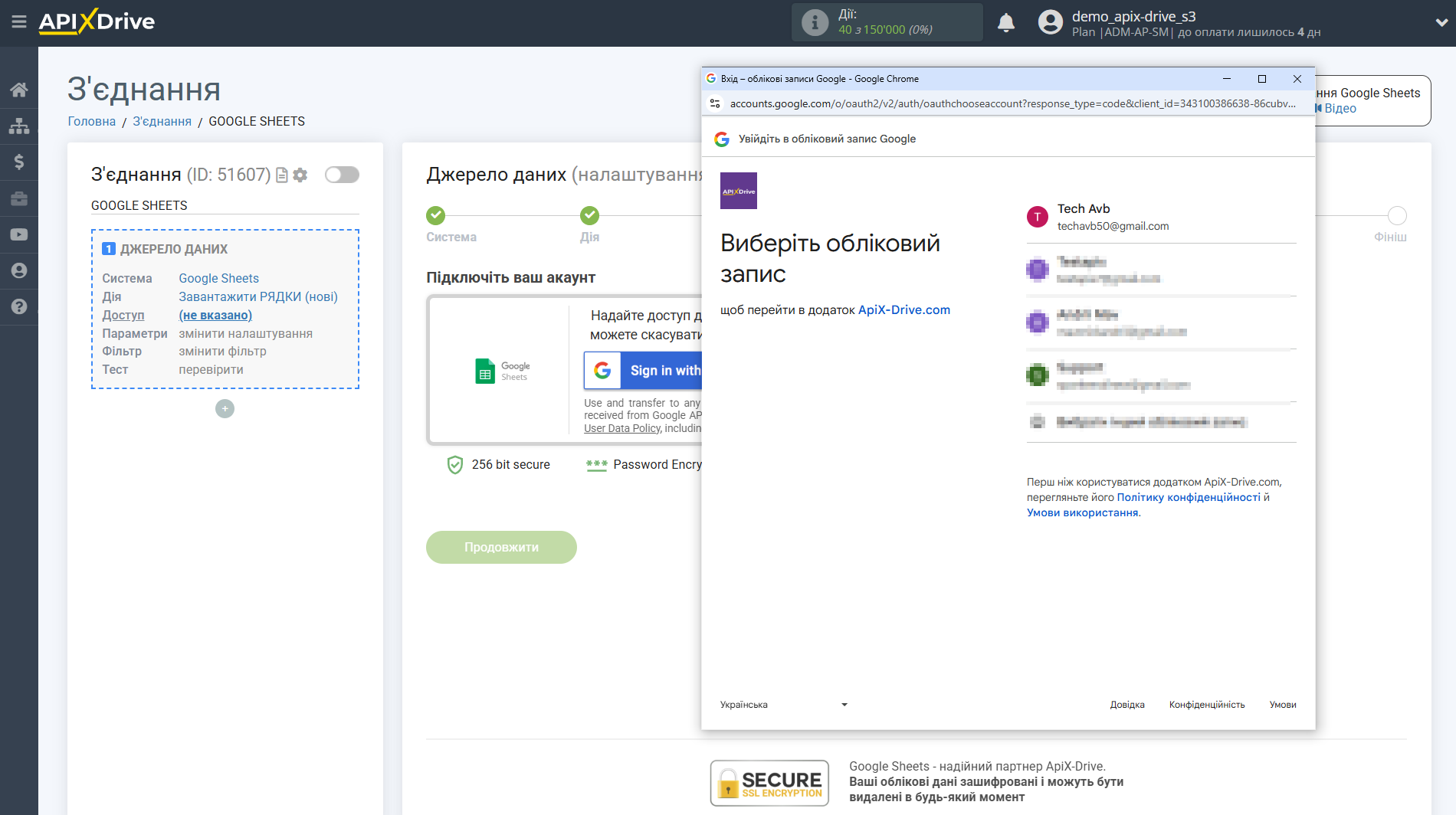Screen dimensions: 1456x815
Task: Click змінити фільтр text
Action: [222, 351]
